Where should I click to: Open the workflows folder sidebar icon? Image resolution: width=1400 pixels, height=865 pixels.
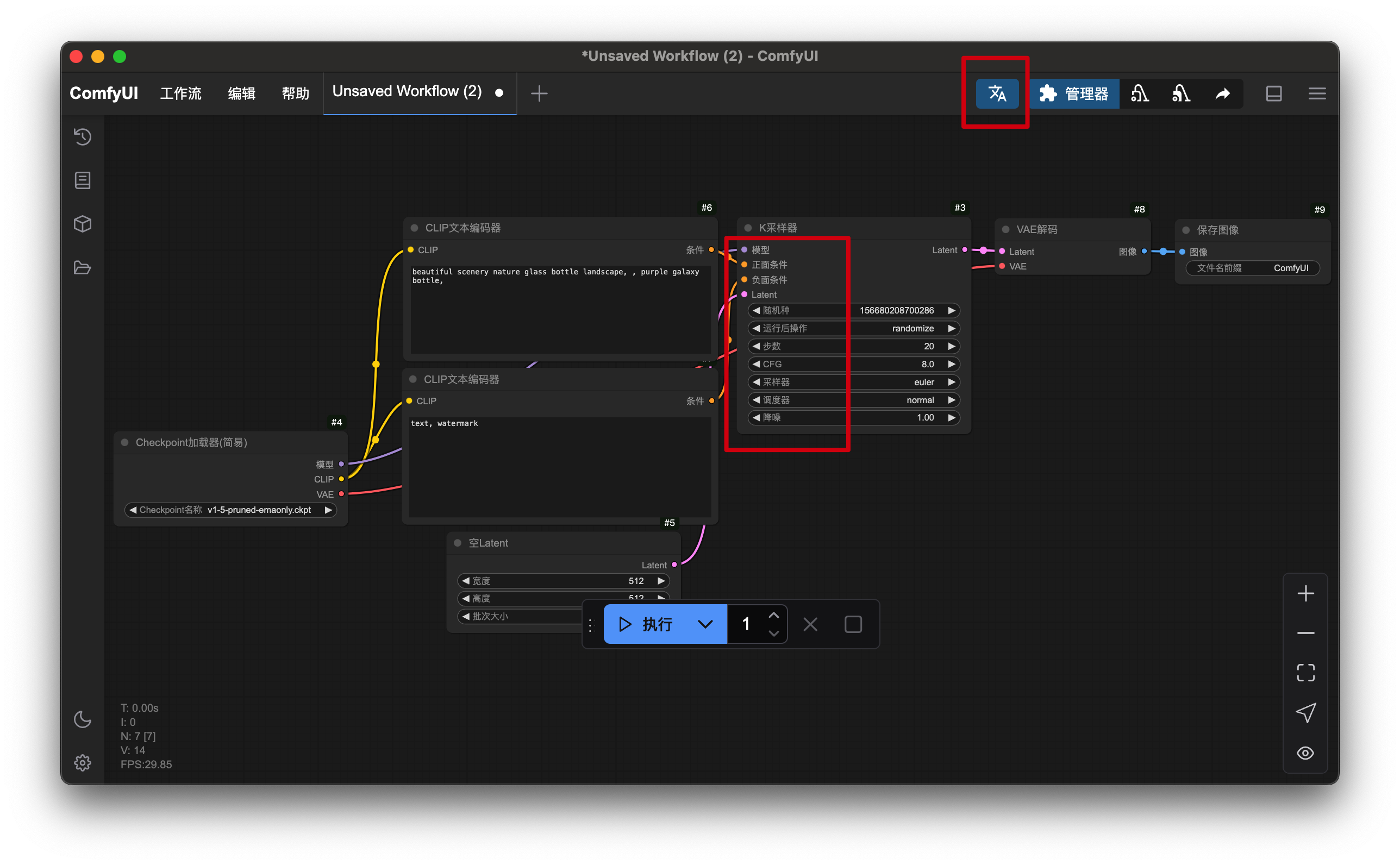83,267
